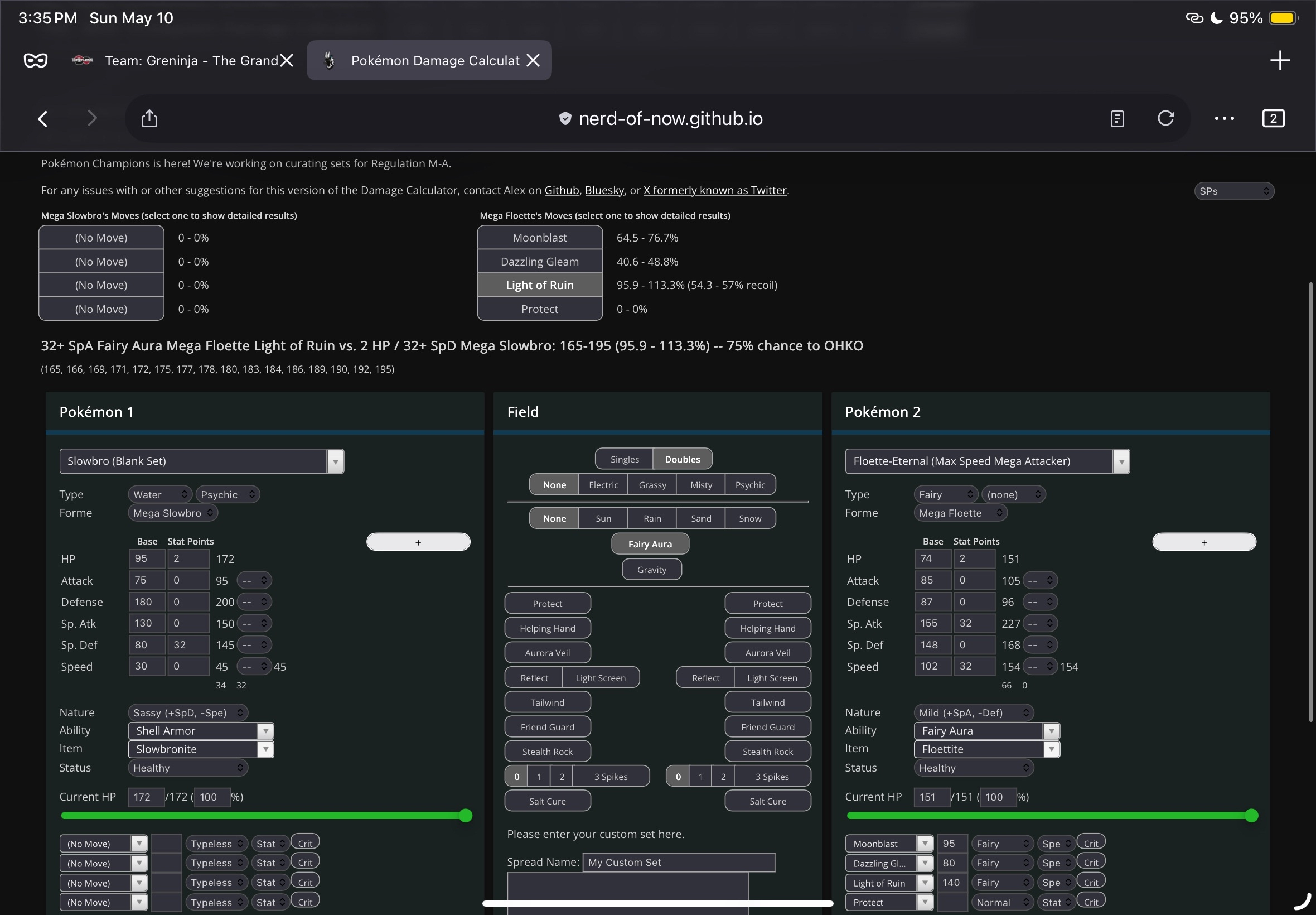
Task: Open the Floette-Eternal set selector arrow
Action: 1121,461
